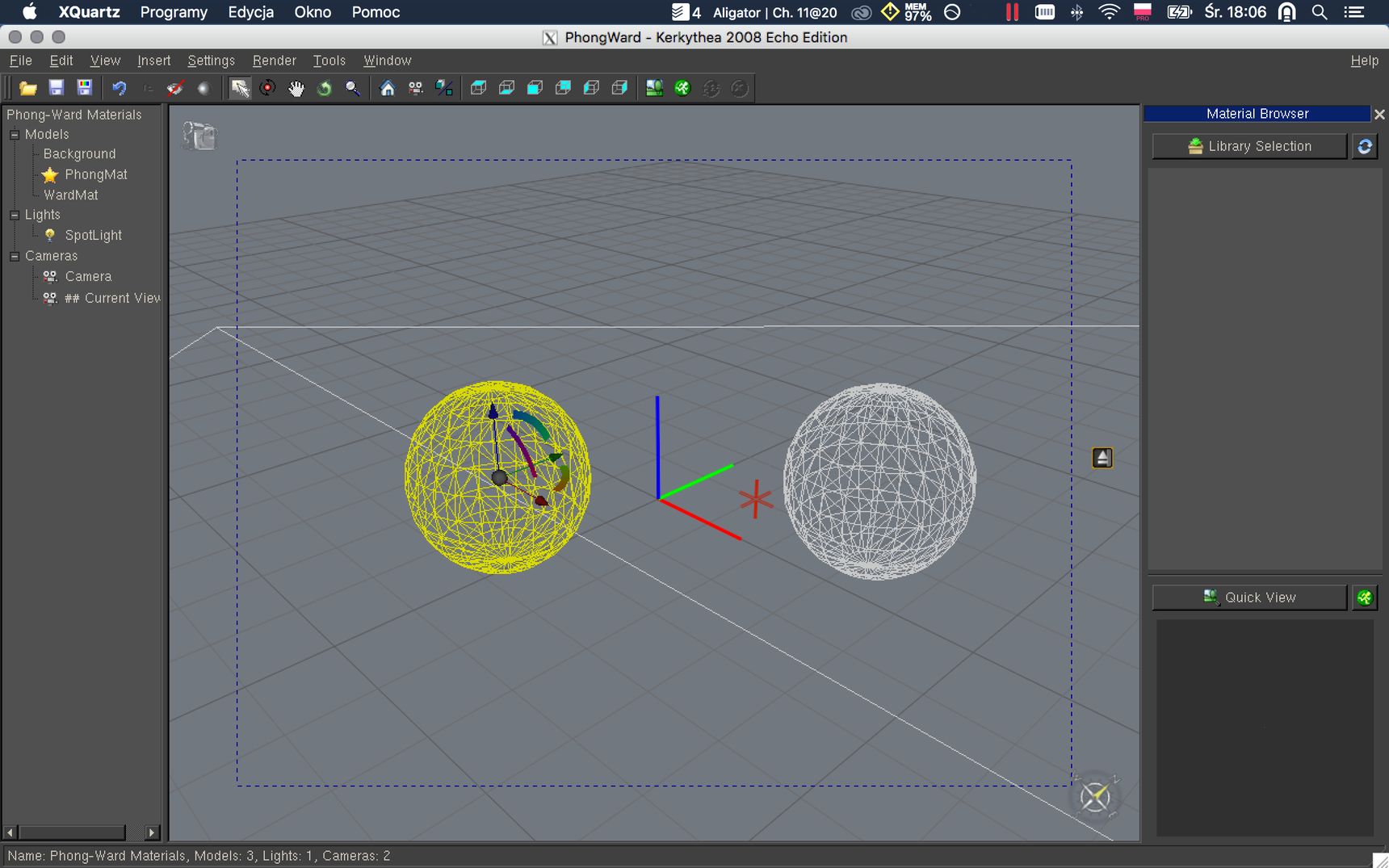Viewport: 1389px width, 868px height.
Task: Click the Quick View button
Action: 1249,598
